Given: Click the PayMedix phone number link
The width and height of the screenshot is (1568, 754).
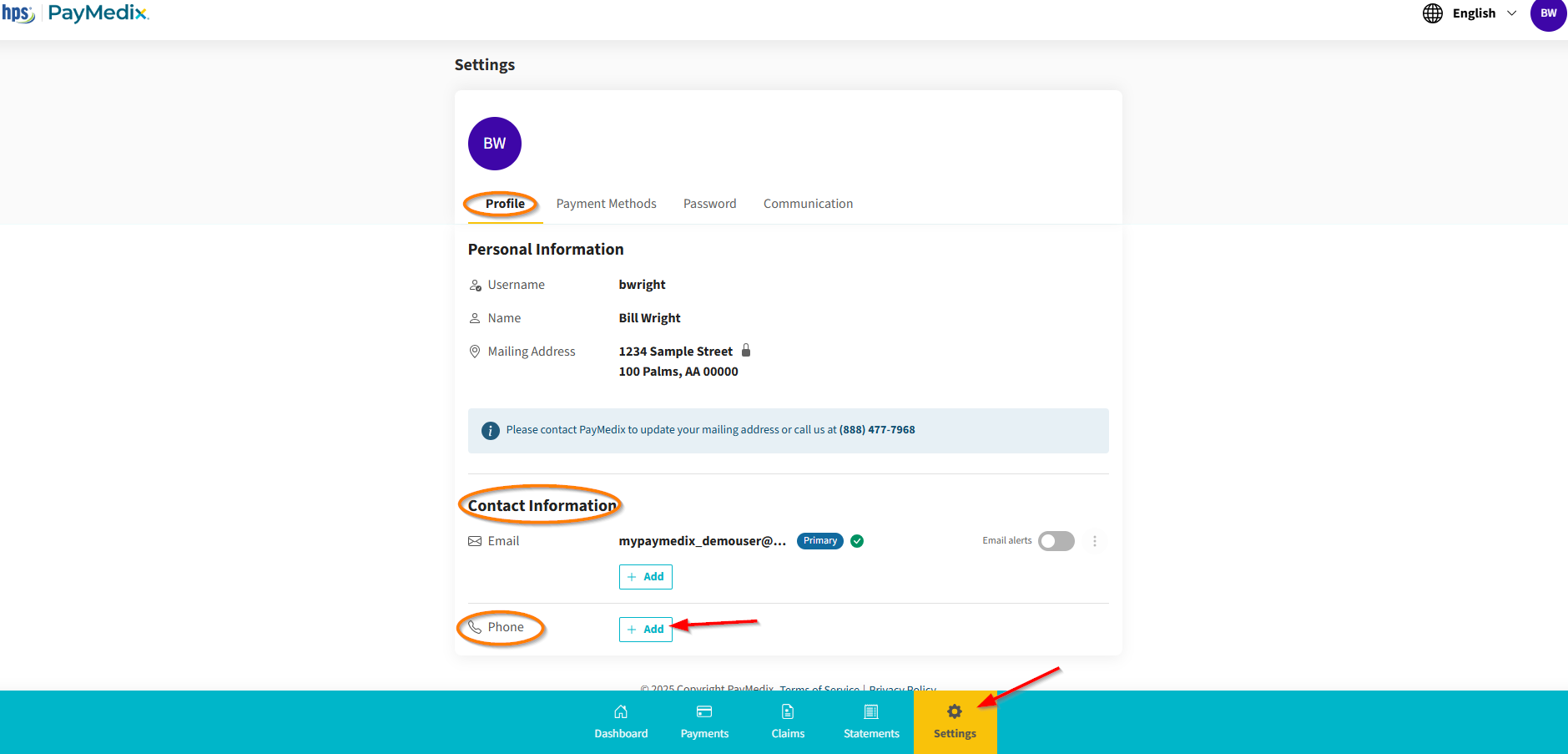Looking at the screenshot, I should click(877, 430).
